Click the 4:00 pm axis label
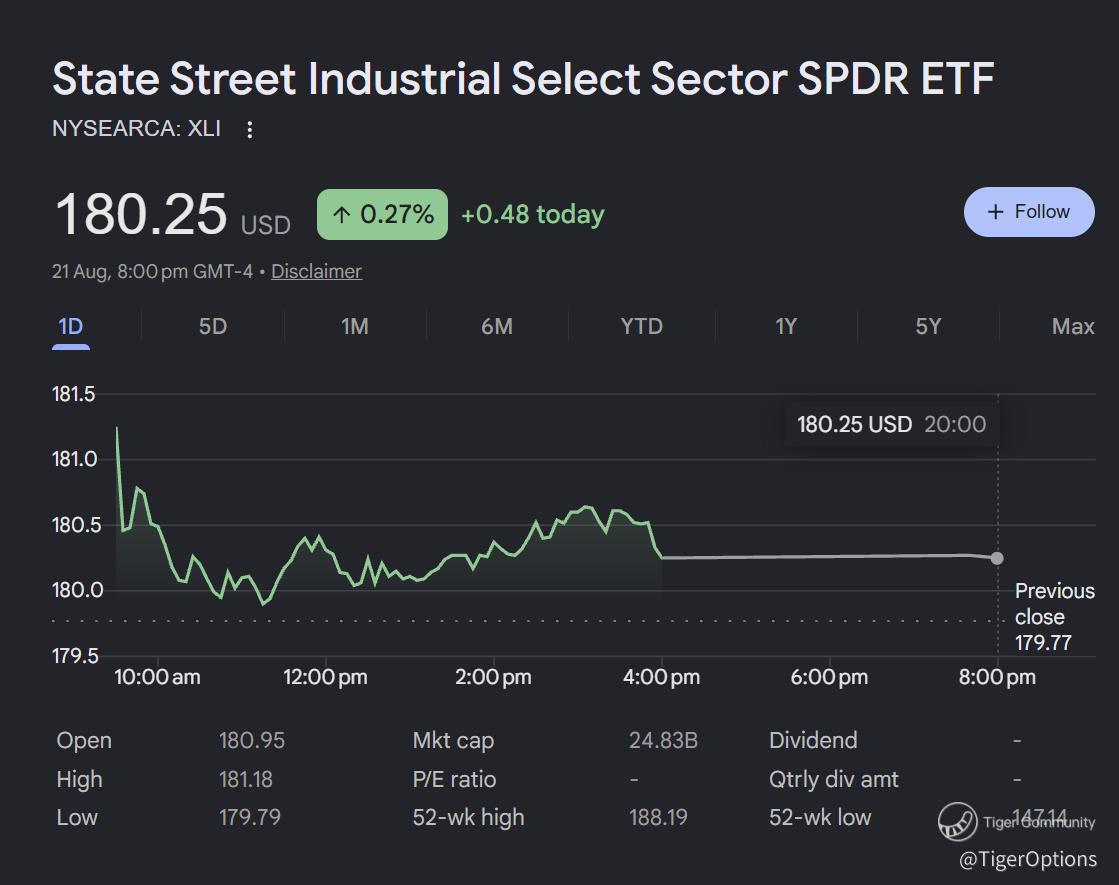This screenshot has height=885, width=1119. [662, 677]
